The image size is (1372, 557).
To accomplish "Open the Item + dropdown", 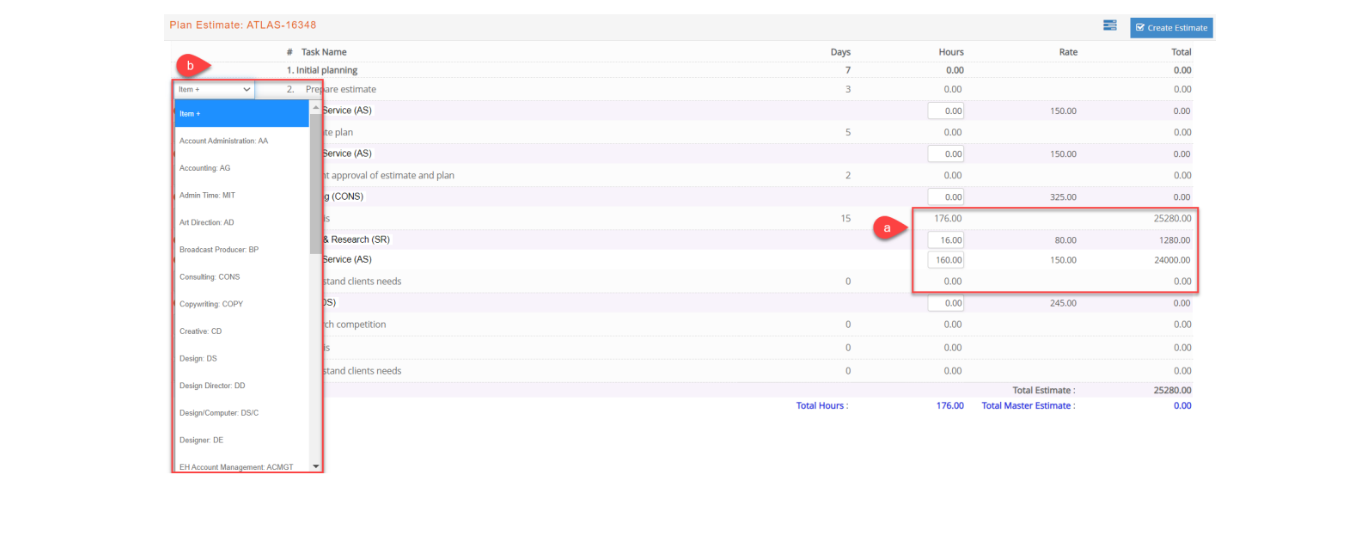I will 214,89.
